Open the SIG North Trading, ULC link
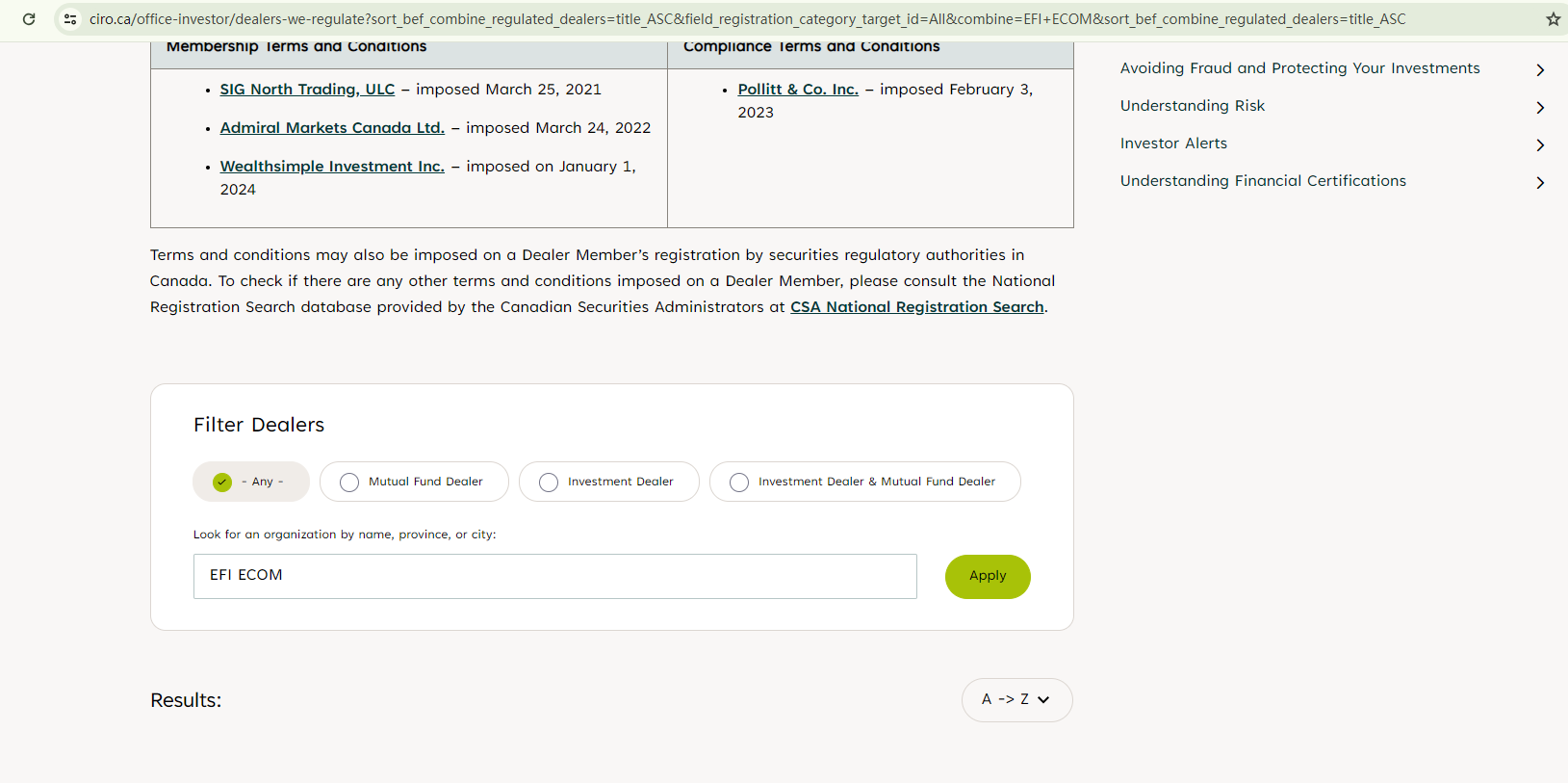1568x783 pixels. coord(307,90)
